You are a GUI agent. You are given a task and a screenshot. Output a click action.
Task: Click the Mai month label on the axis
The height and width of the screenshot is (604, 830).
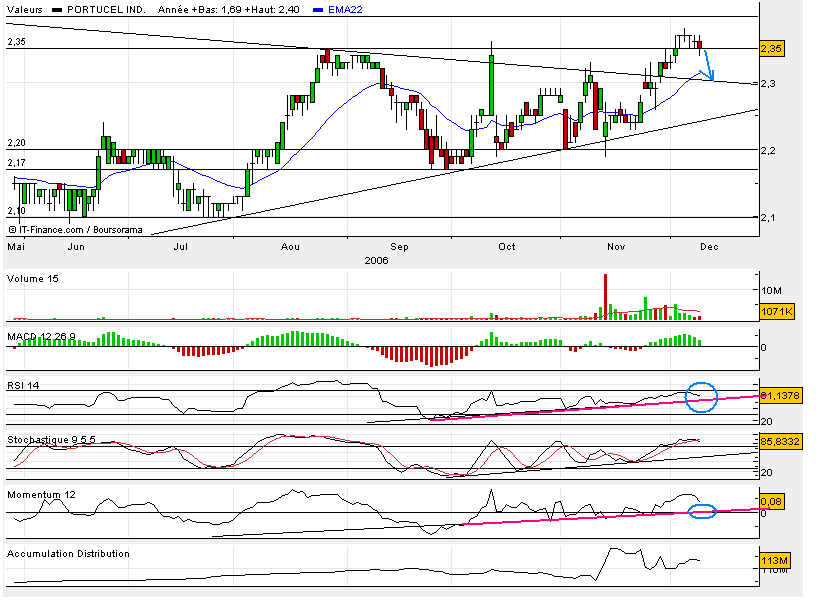tap(16, 247)
